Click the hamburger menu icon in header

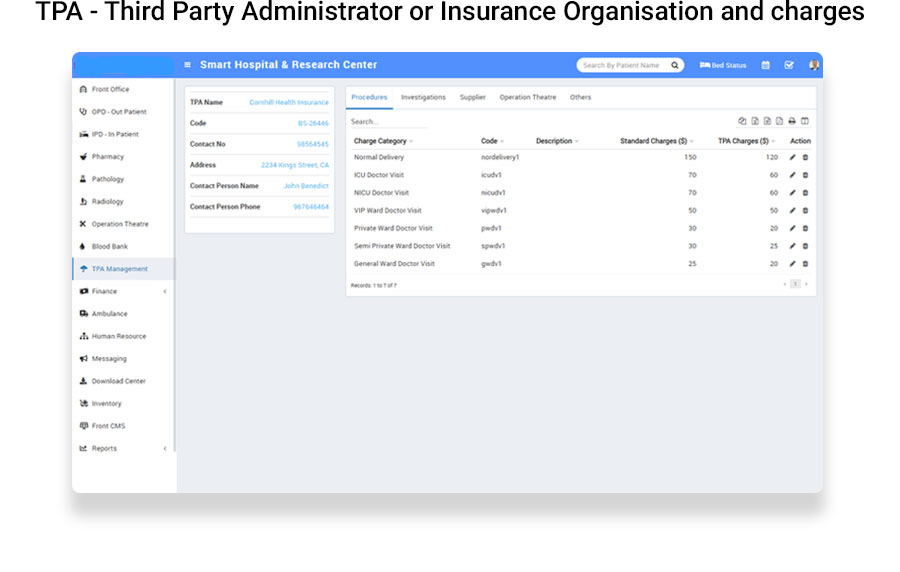[x=187, y=65]
